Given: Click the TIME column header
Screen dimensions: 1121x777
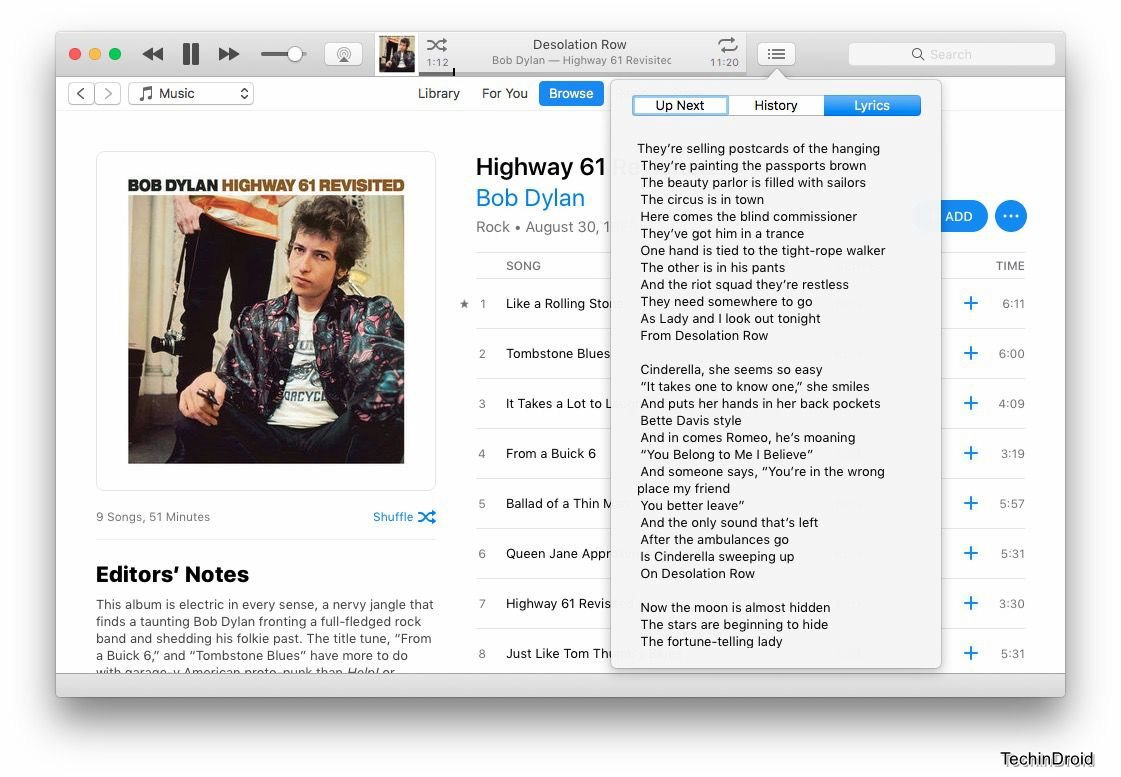Looking at the screenshot, I should coord(1010,266).
